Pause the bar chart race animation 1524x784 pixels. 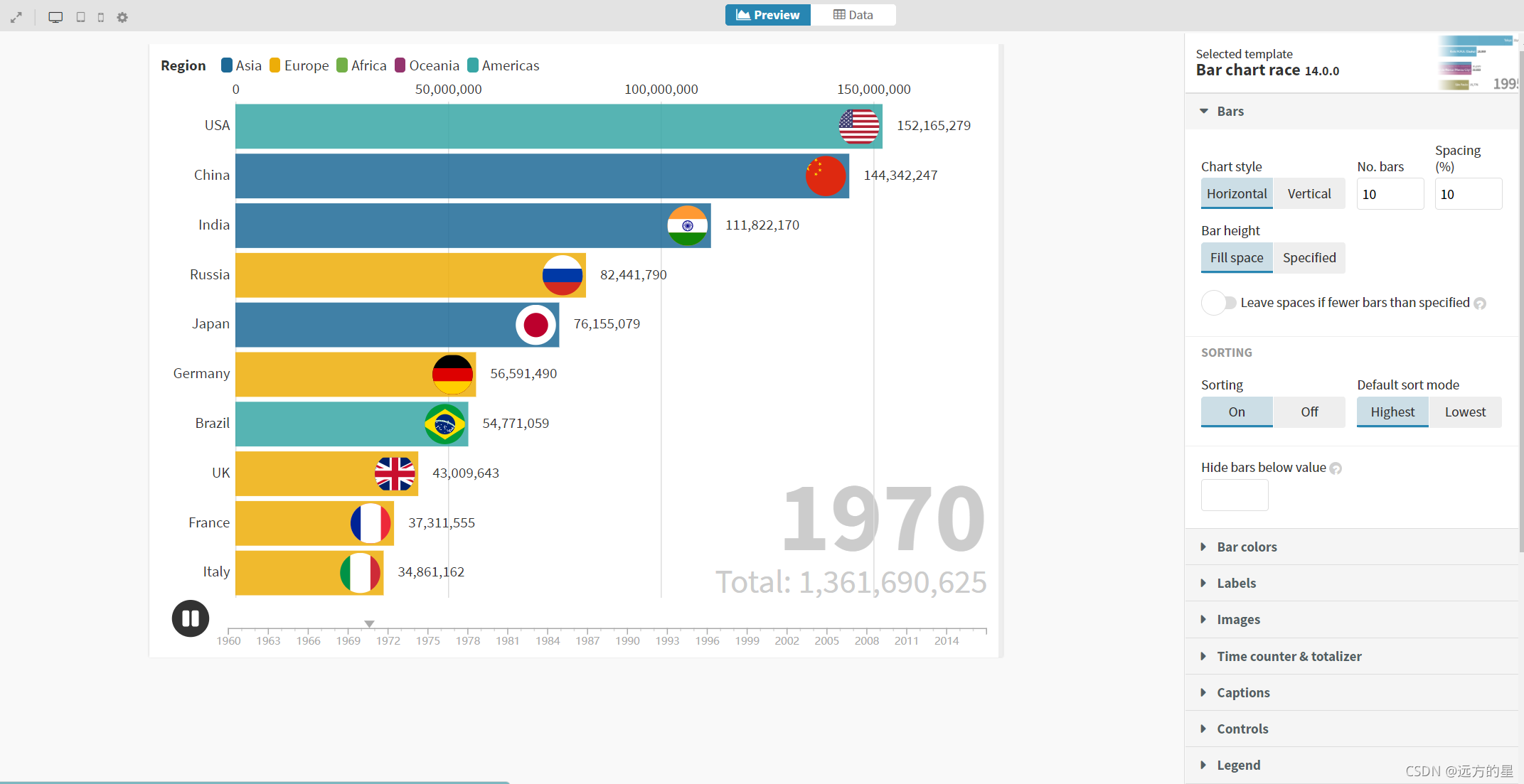click(190, 618)
